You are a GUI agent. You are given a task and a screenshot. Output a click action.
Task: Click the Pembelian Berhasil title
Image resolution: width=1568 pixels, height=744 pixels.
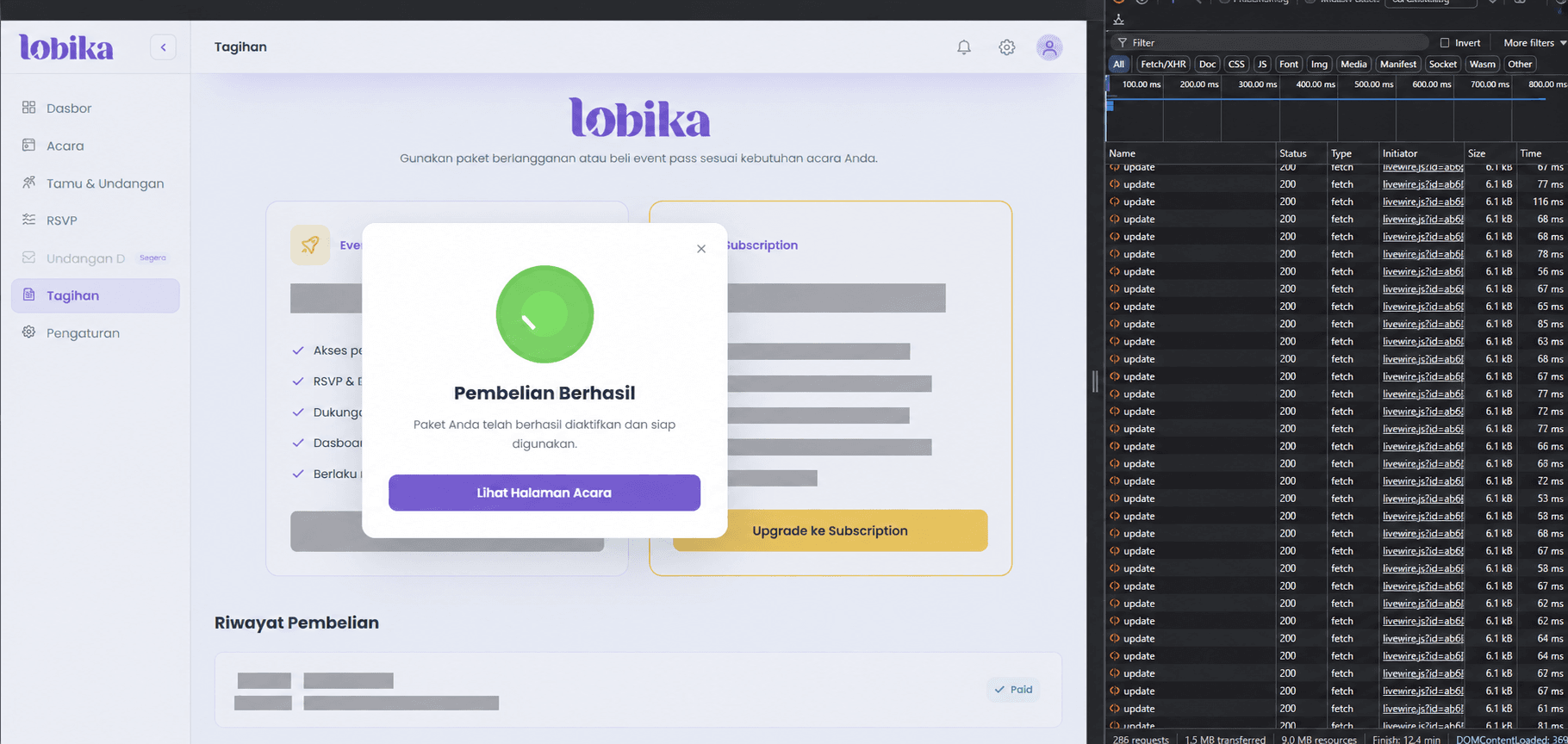544,393
